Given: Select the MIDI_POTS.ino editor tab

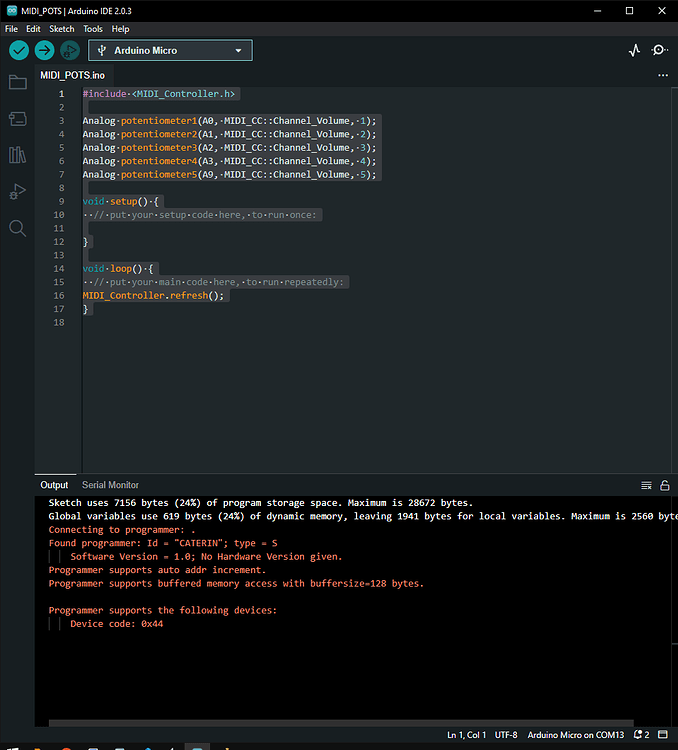Looking at the screenshot, I should click(72, 75).
